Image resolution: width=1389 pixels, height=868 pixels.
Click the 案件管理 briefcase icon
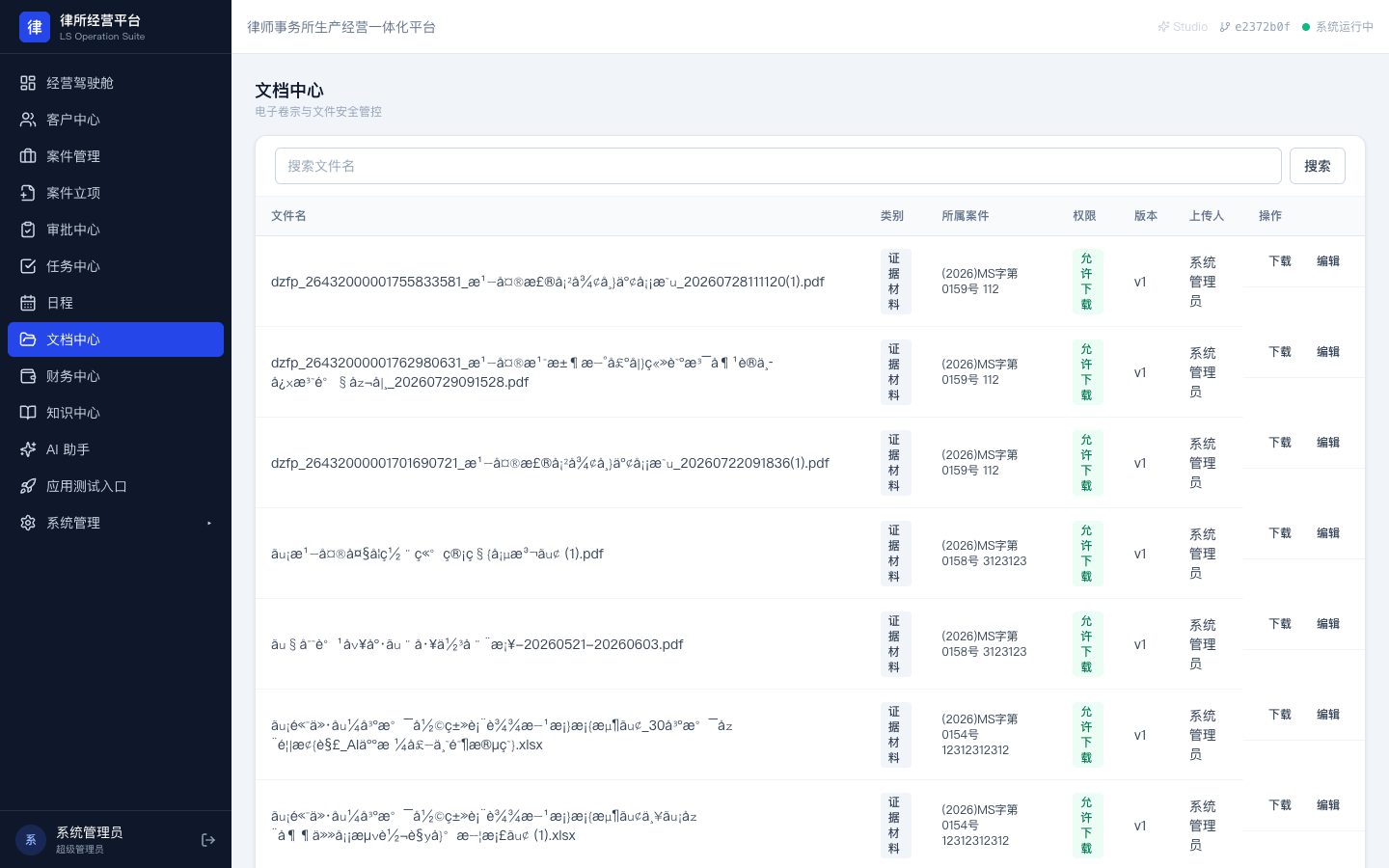(x=28, y=156)
